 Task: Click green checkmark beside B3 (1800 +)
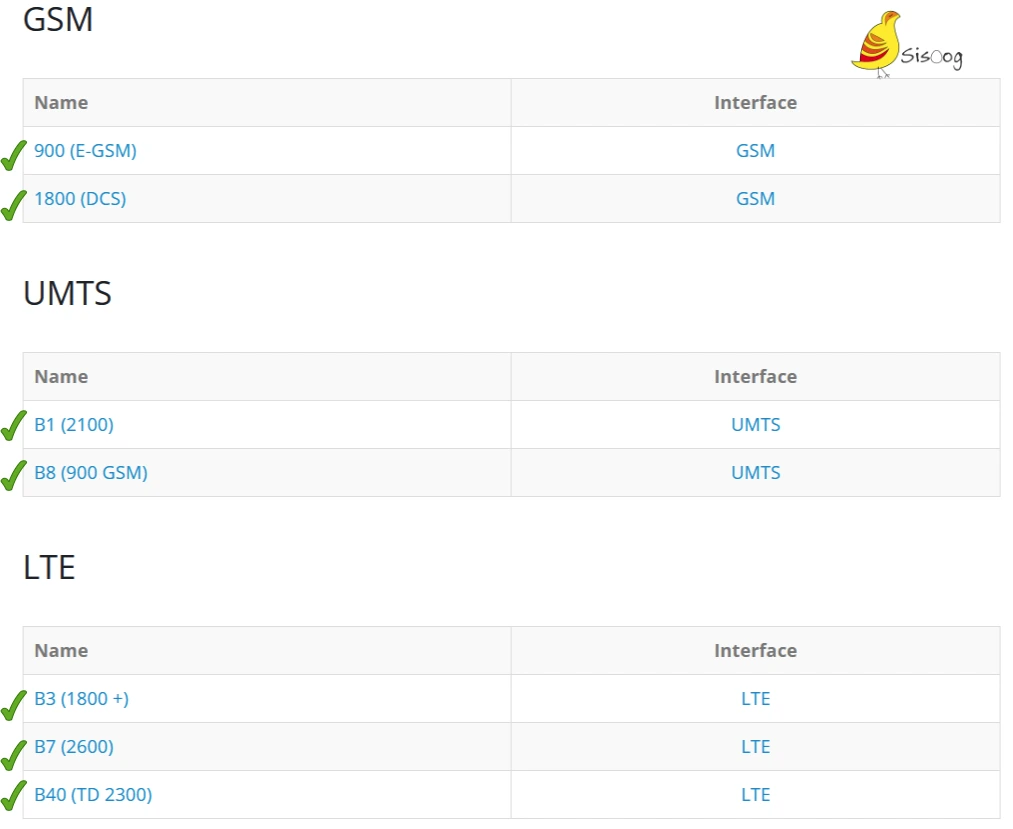(x=14, y=705)
